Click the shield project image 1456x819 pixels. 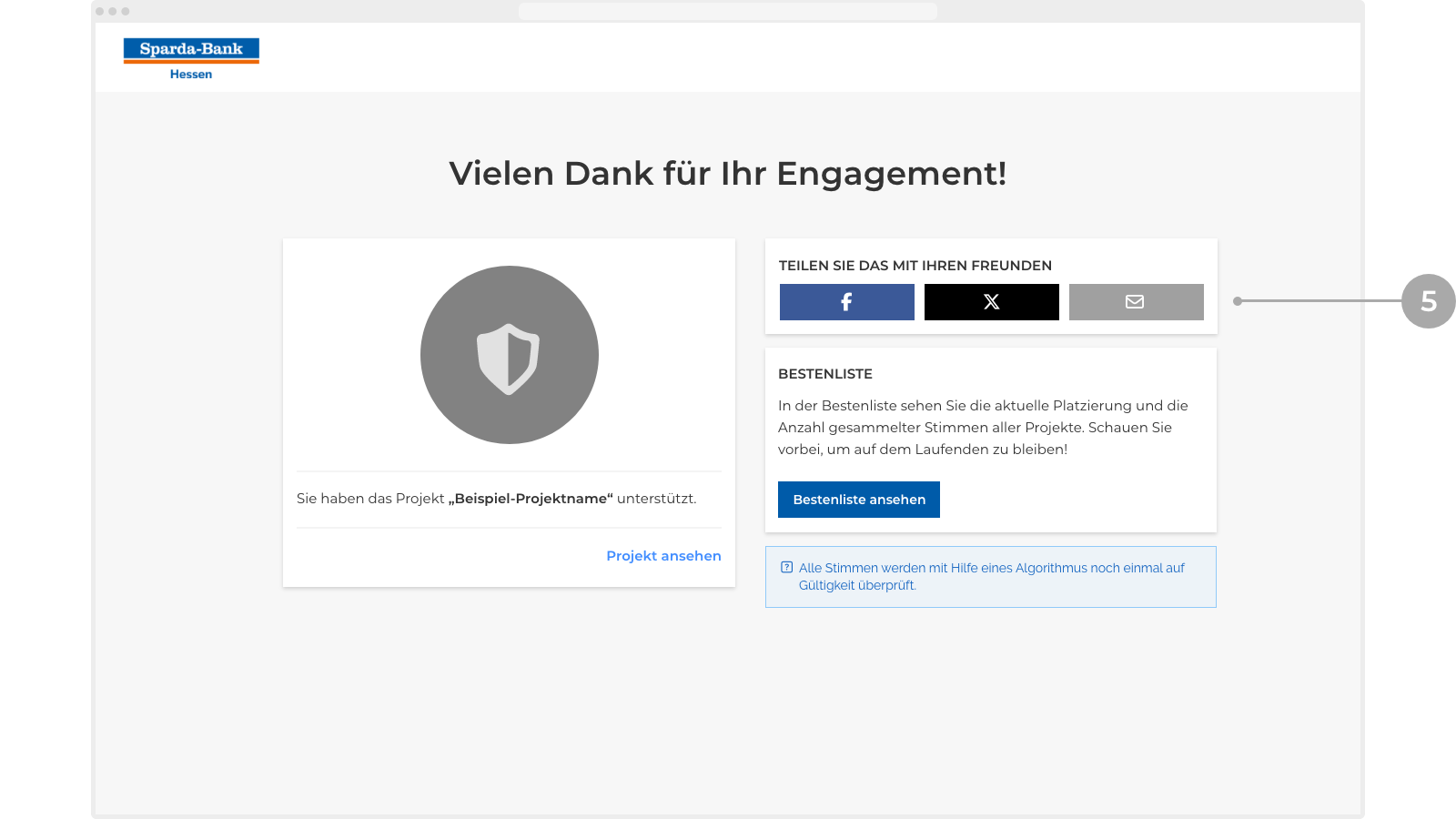click(510, 355)
